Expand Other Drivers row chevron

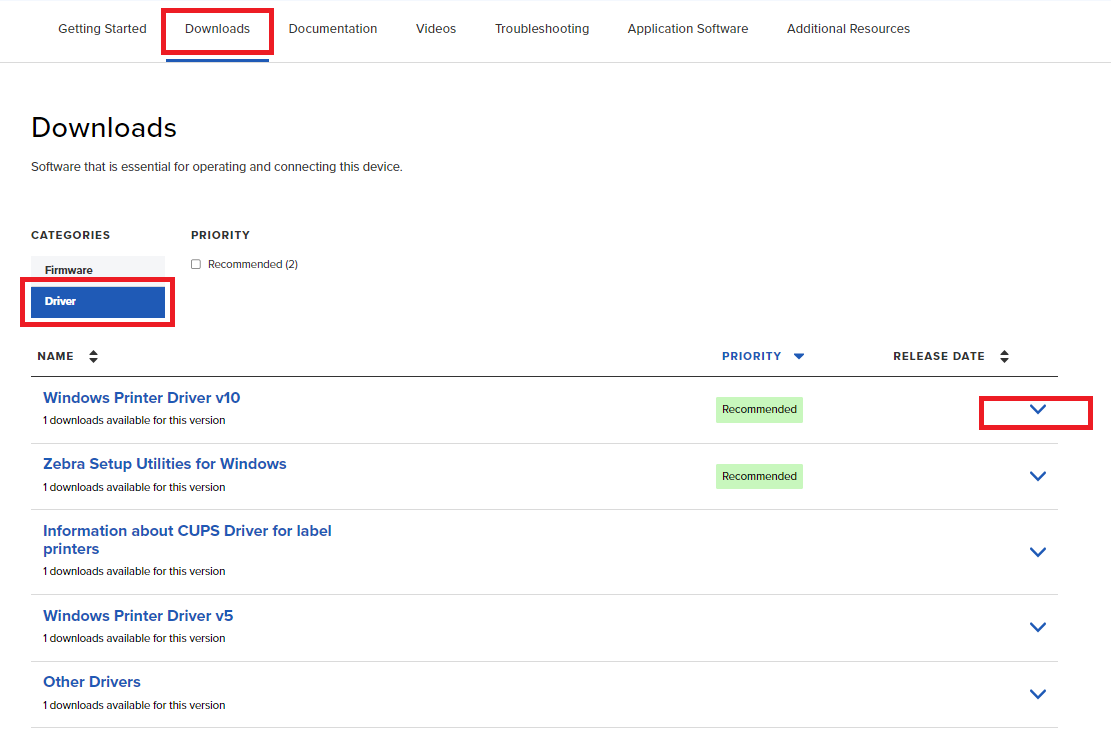point(1037,694)
